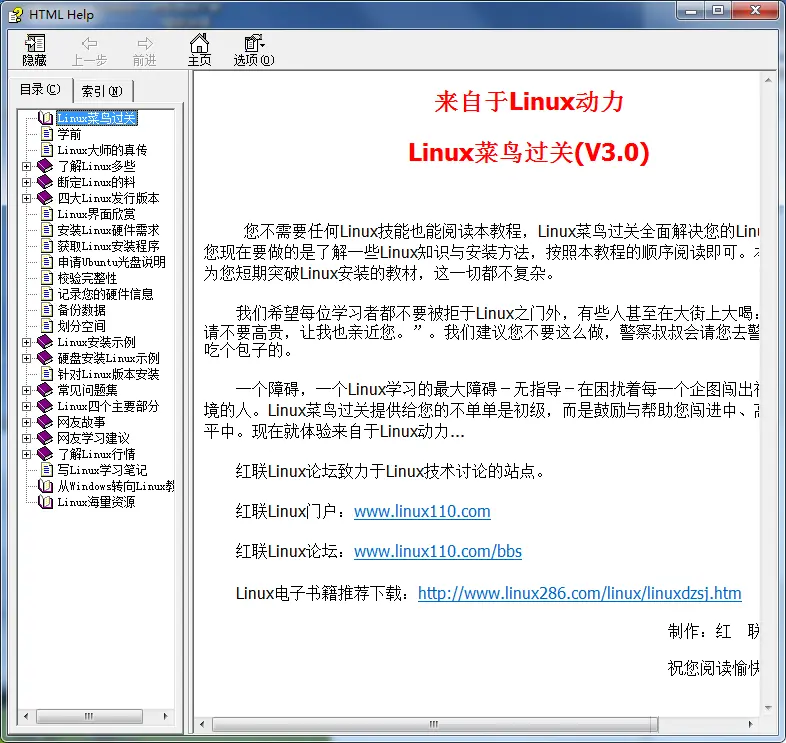Expand the 网友故事 tree node

pos(27,422)
